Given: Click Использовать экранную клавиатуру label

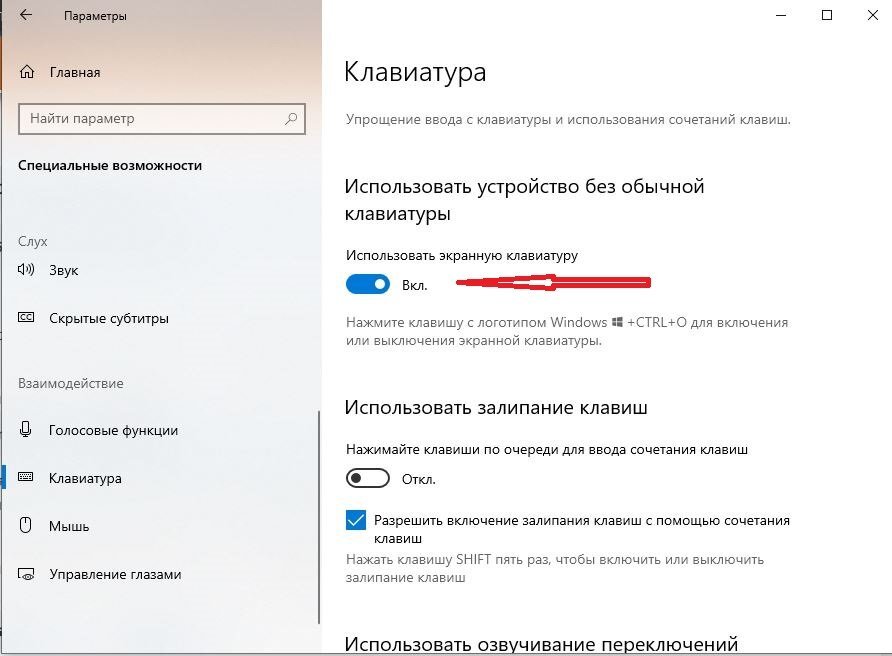Looking at the screenshot, I should [x=461, y=255].
